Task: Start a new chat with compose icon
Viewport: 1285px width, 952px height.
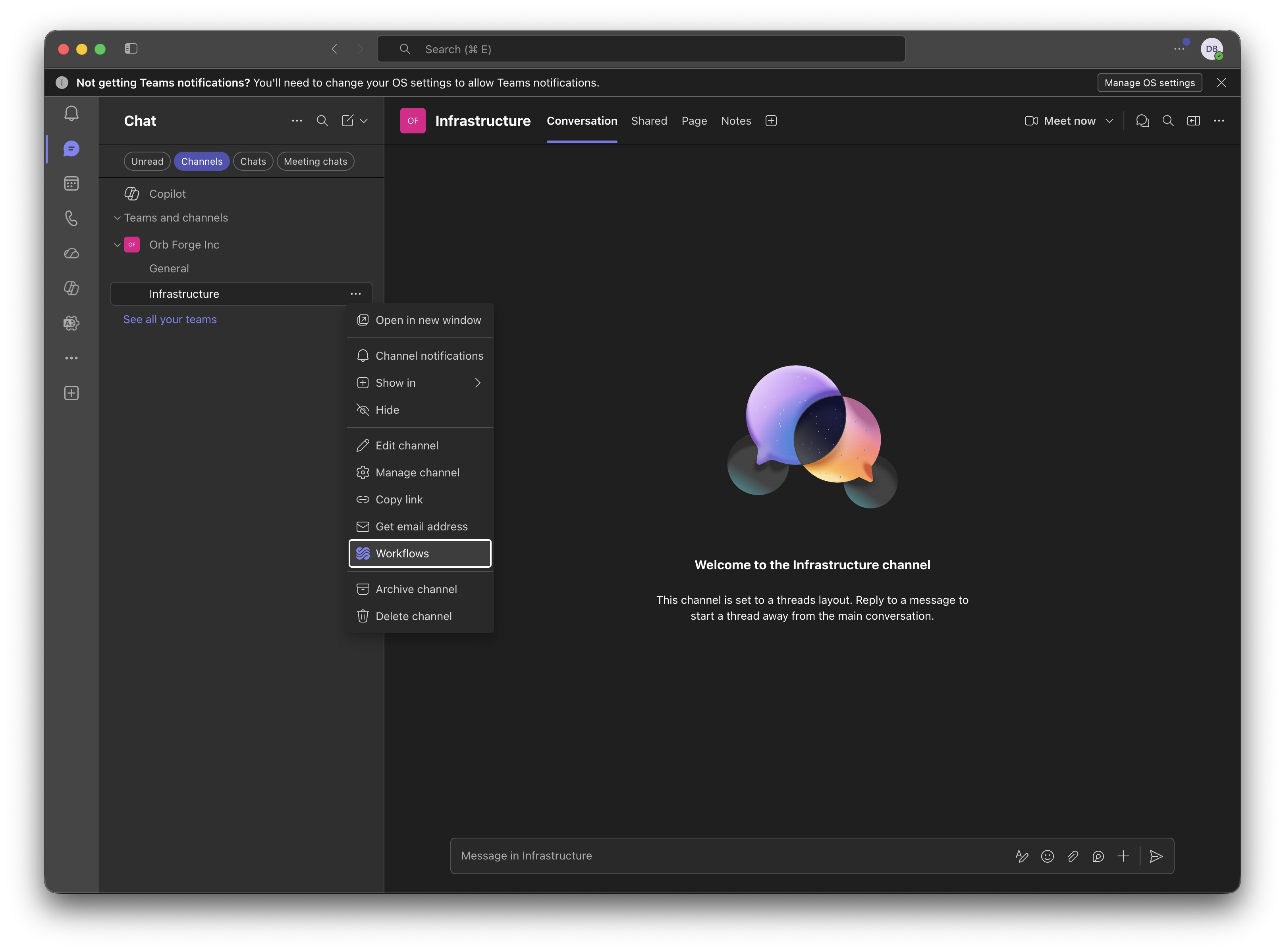Action: 347,121
